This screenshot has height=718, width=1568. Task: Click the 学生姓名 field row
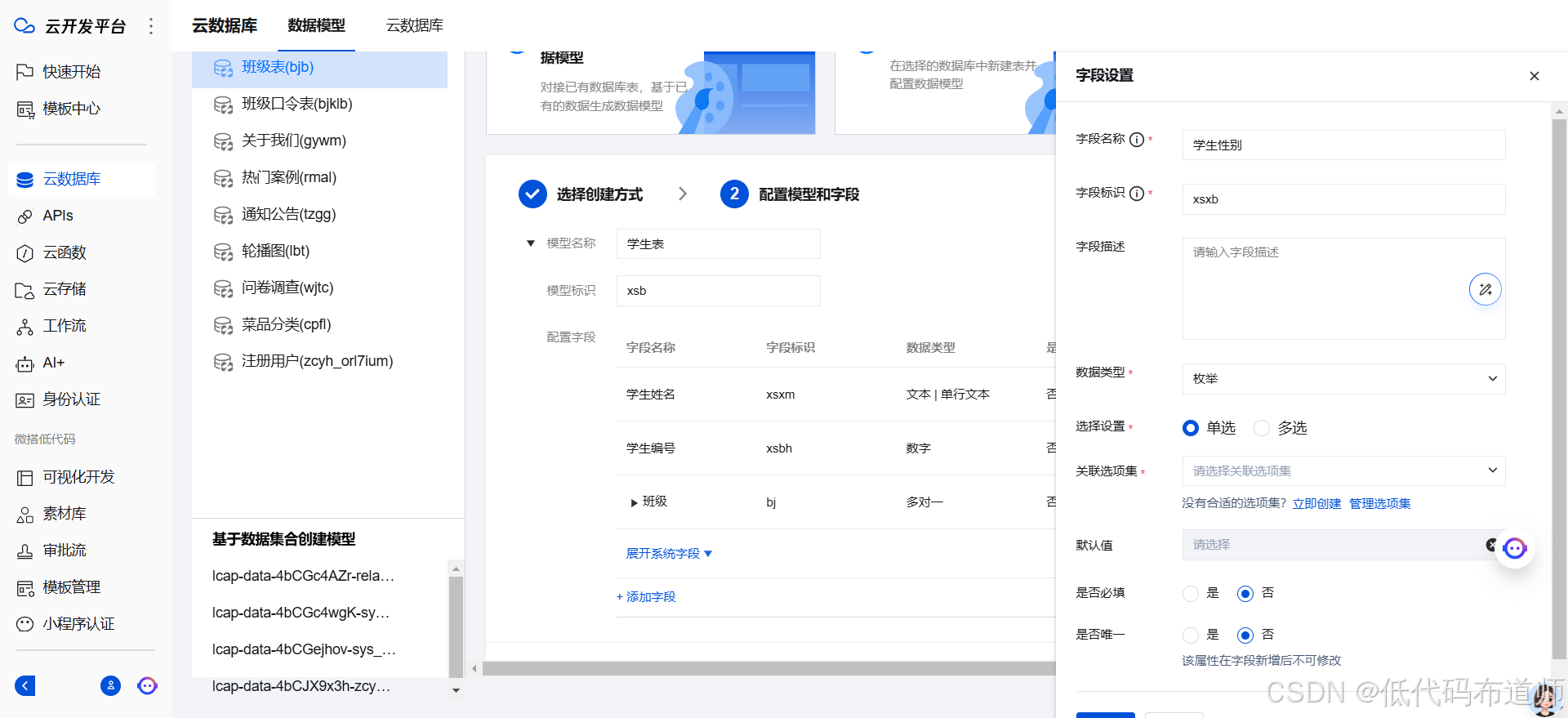[836, 395]
